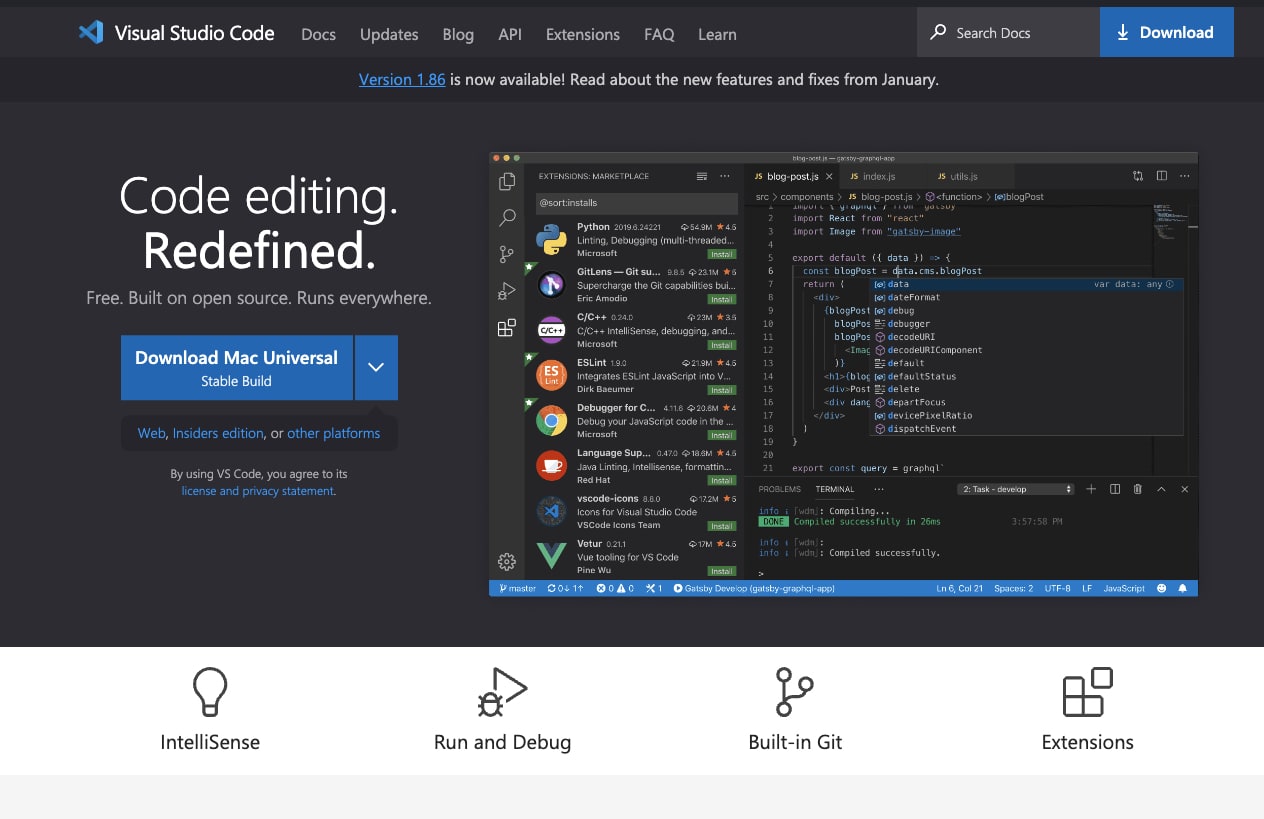Click the IntelliSense label

(210, 742)
